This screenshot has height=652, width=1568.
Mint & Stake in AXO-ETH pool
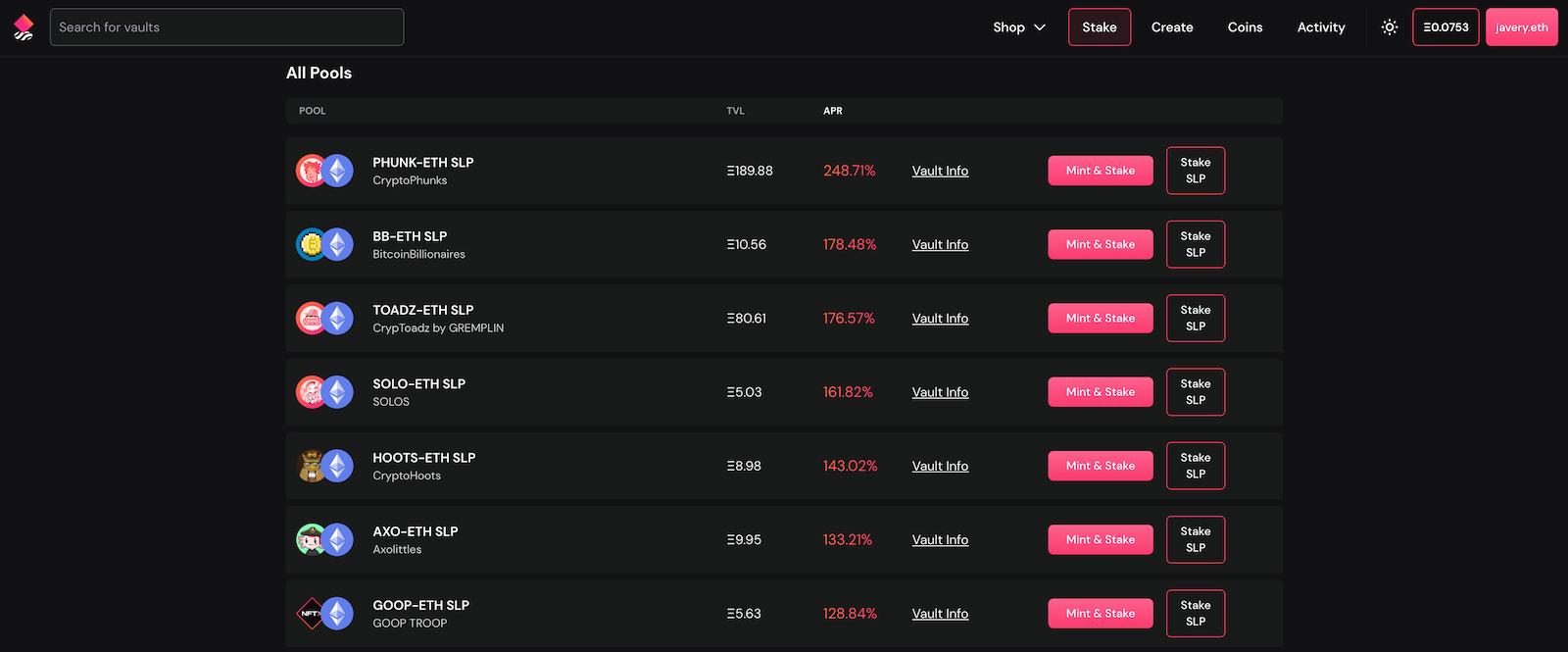point(1101,539)
